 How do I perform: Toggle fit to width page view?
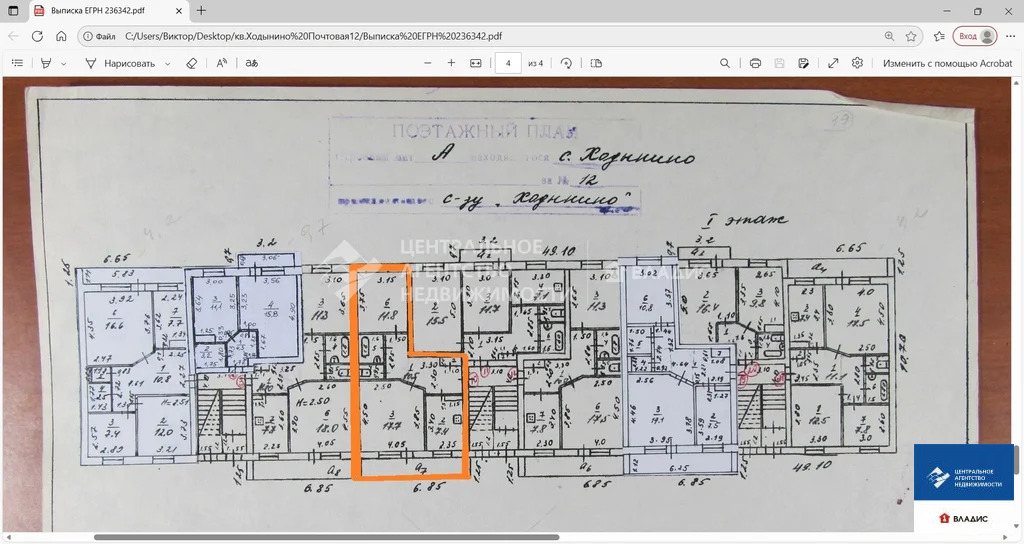(476, 63)
